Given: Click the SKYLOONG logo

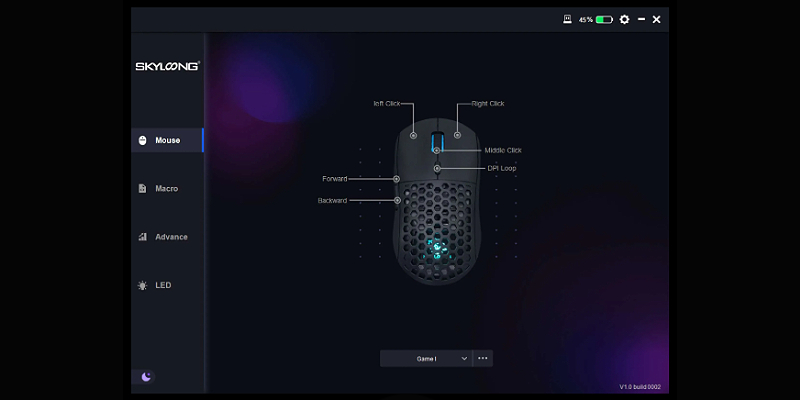Looking at the screenshot, I should [167, 67].
